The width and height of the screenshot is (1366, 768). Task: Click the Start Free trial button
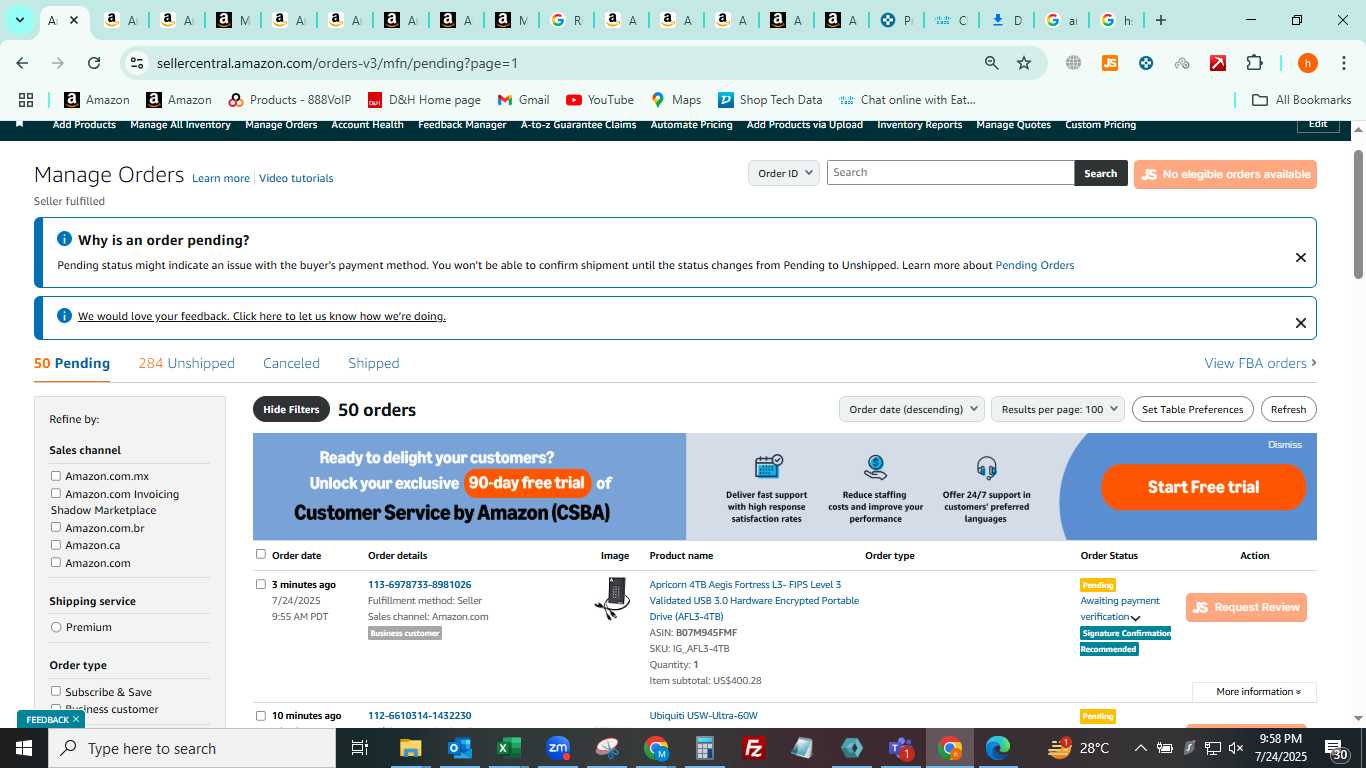[1204, 487]
